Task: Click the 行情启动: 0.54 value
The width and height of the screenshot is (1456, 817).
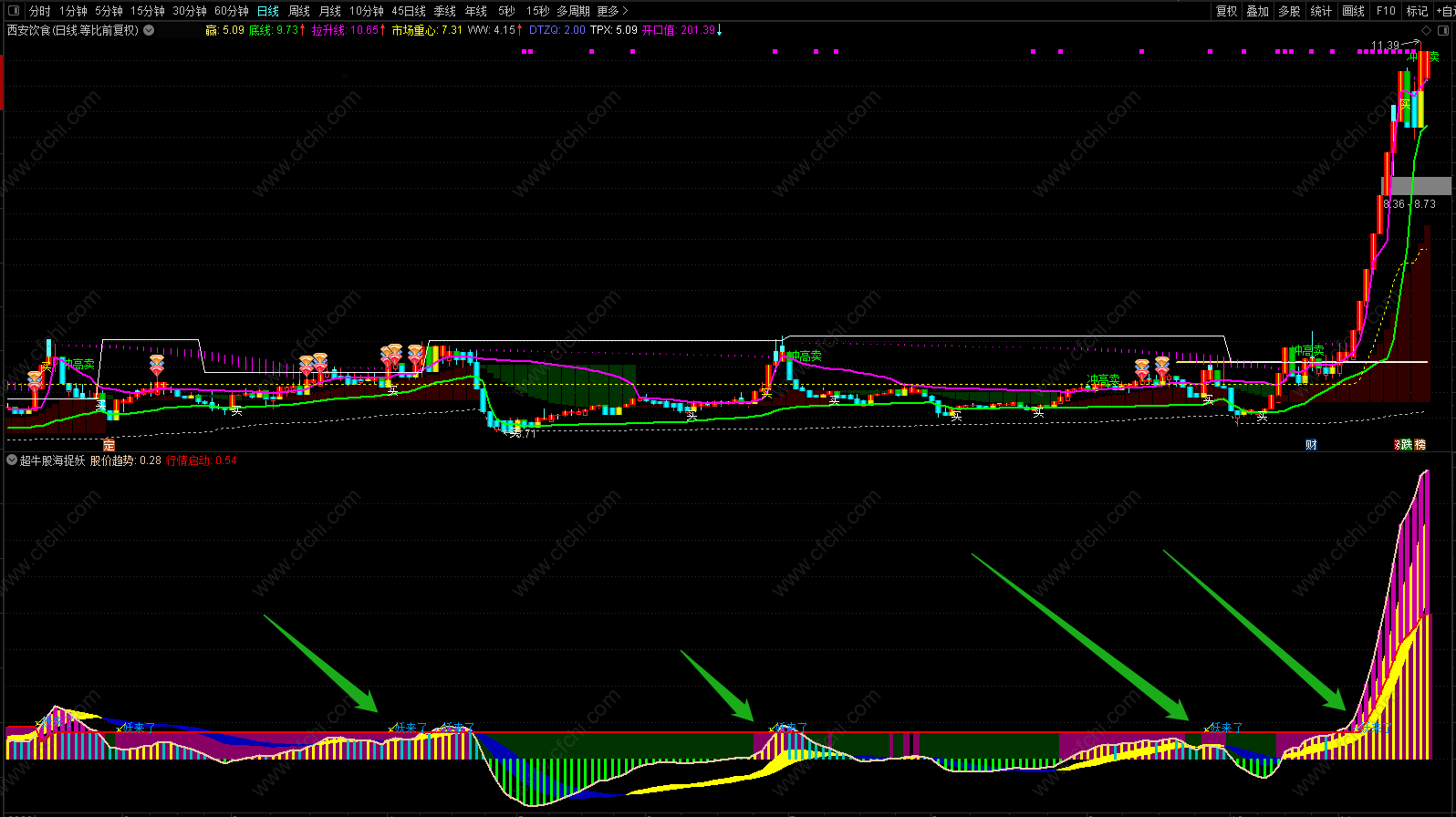Action: tap(202, 460)
